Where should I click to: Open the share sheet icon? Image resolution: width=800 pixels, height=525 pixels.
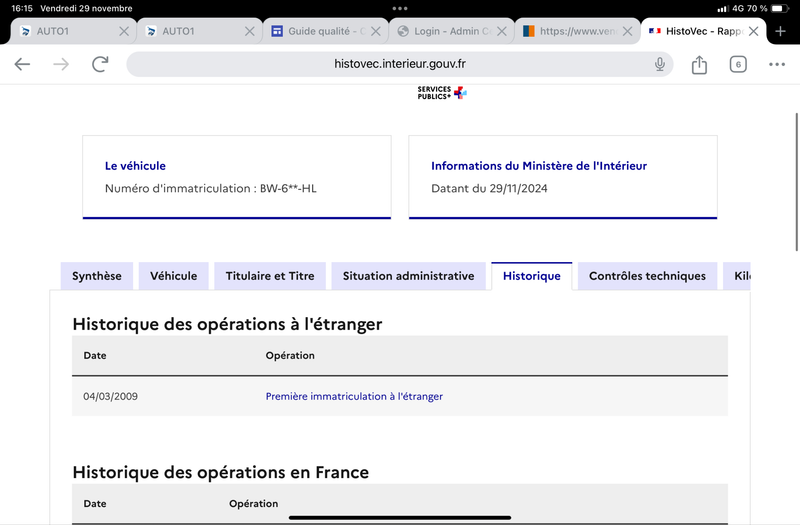(699, 64)
